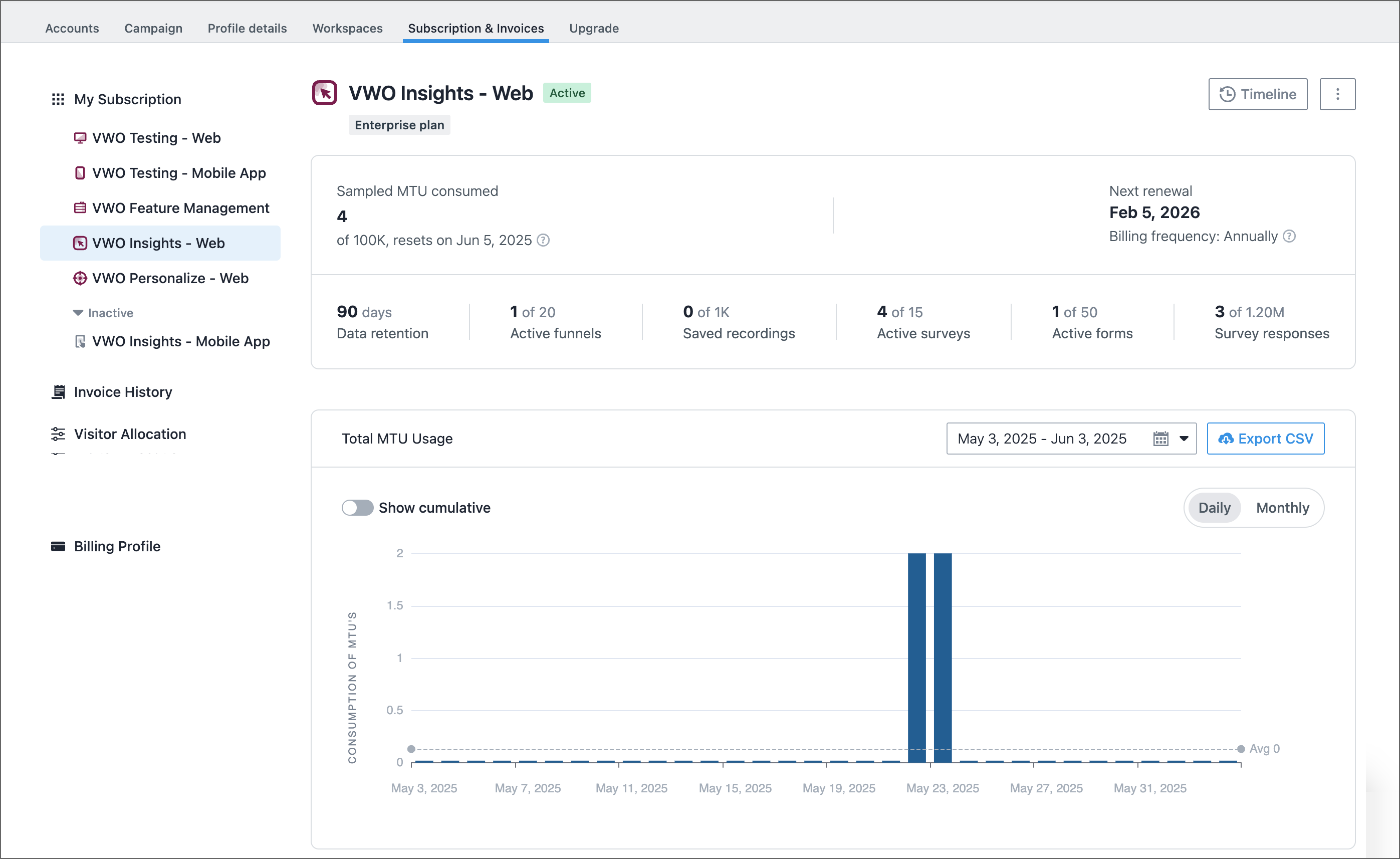Screen dimensions: 1400x859
Task: Click the 4 of 15 Active surveys stat
Action: tap(923, 322)
